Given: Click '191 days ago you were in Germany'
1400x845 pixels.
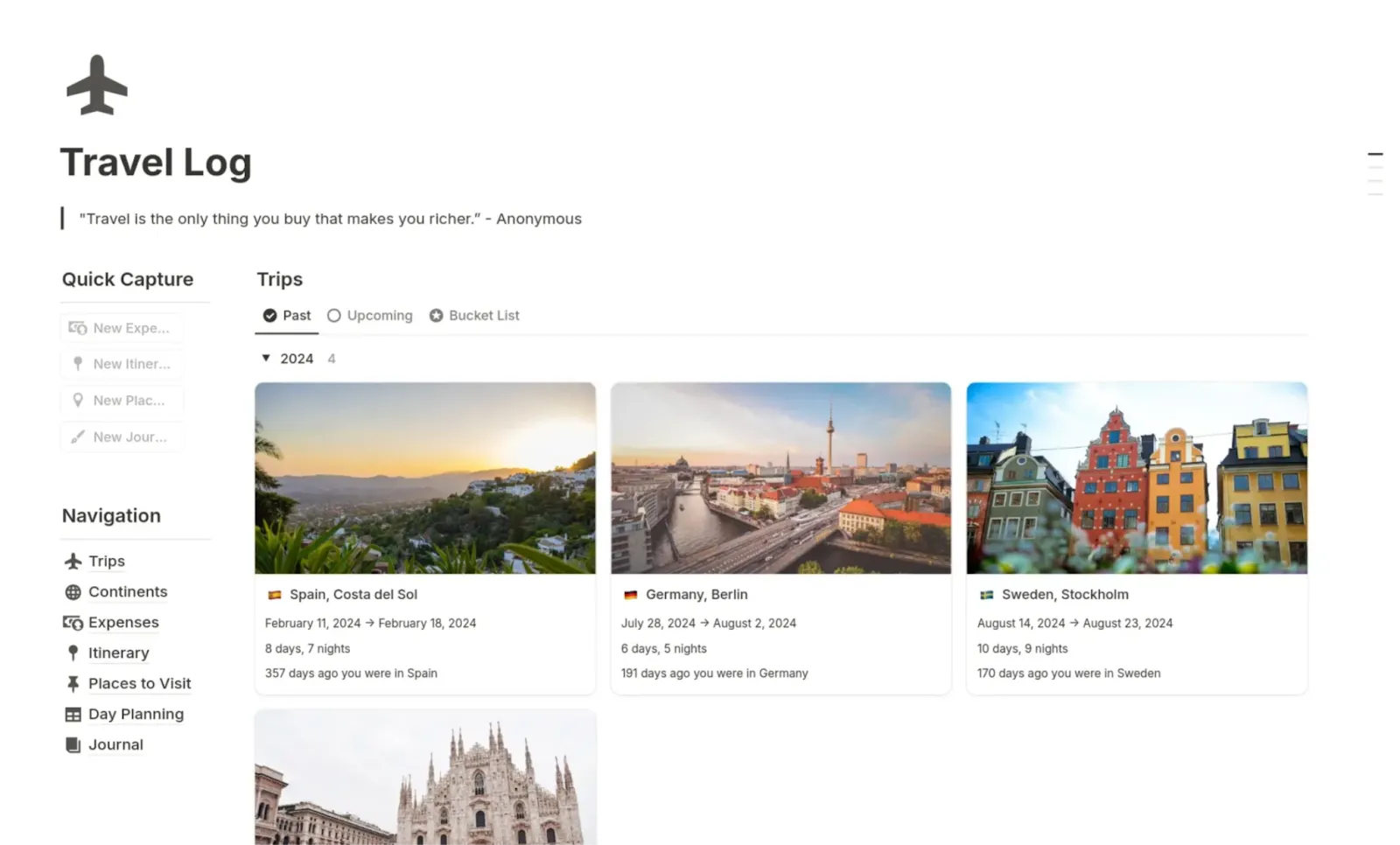Looking at the screenshot, I should point(715,674).
